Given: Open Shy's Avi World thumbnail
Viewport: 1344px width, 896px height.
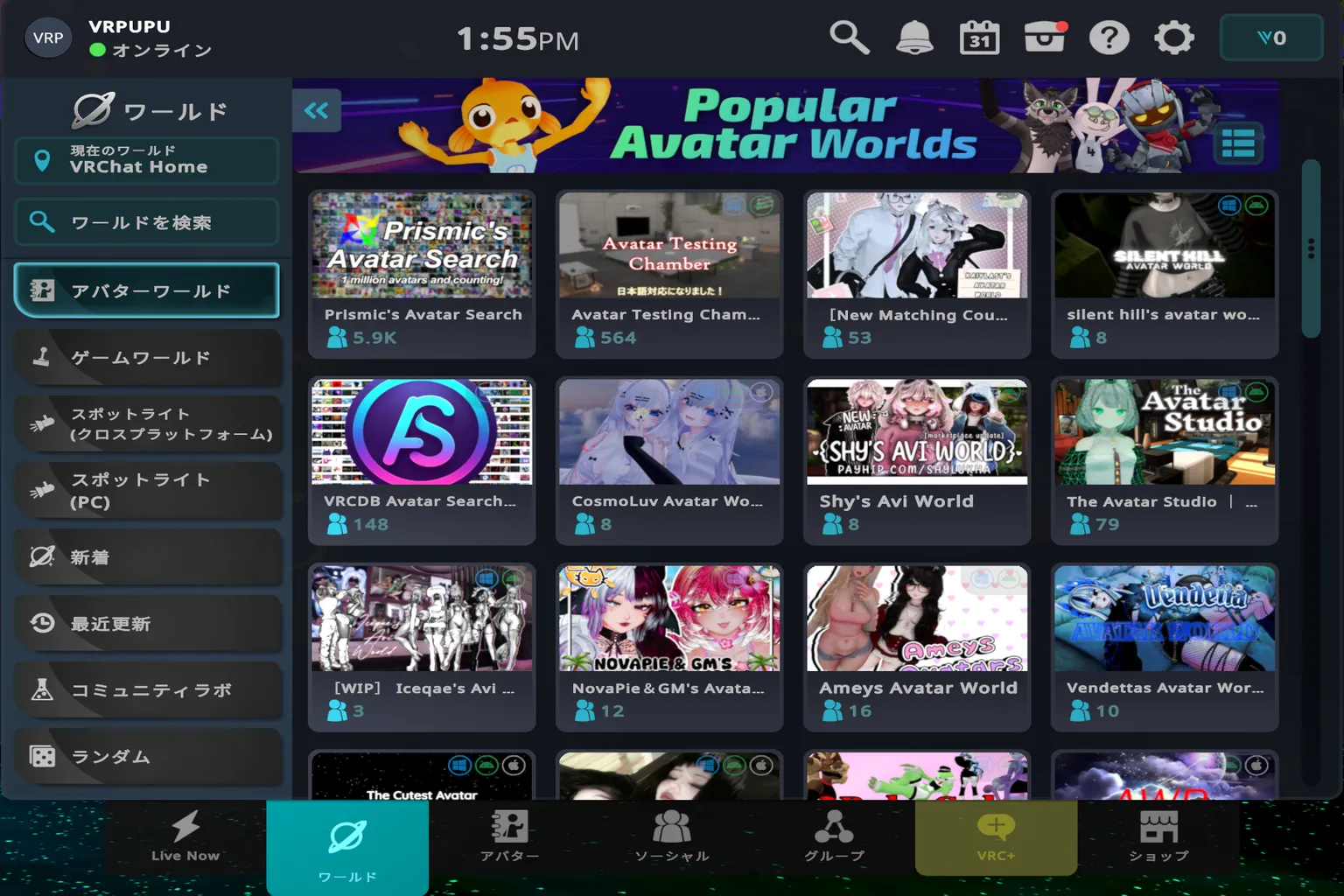Looking at the screenshot, I should tap(917, 431).
